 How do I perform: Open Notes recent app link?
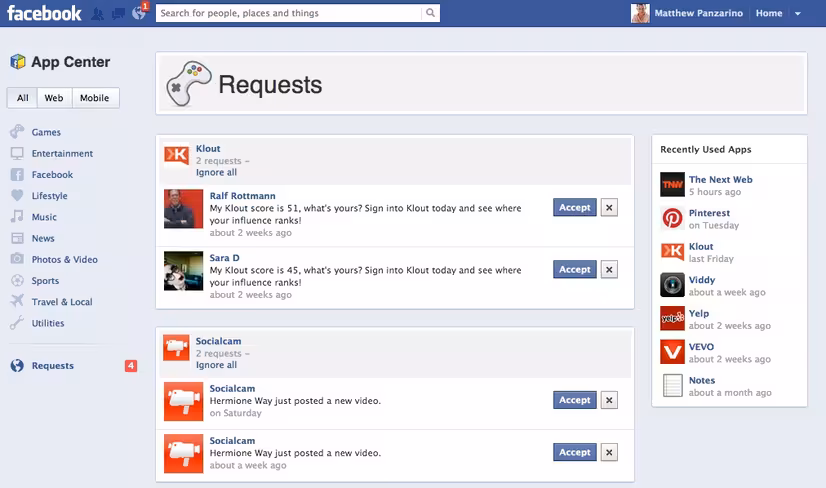702,380
